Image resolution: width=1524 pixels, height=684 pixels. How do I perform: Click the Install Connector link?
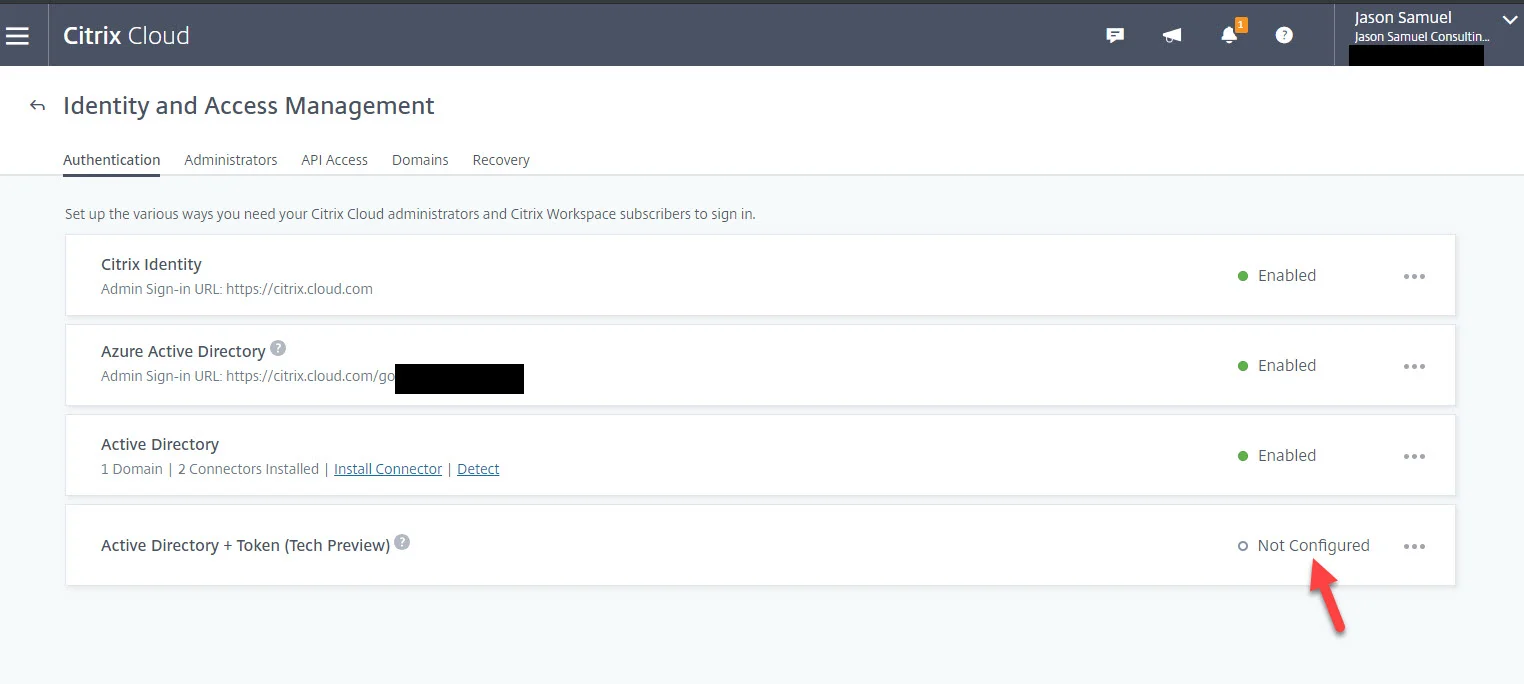[x=388, y=469]
